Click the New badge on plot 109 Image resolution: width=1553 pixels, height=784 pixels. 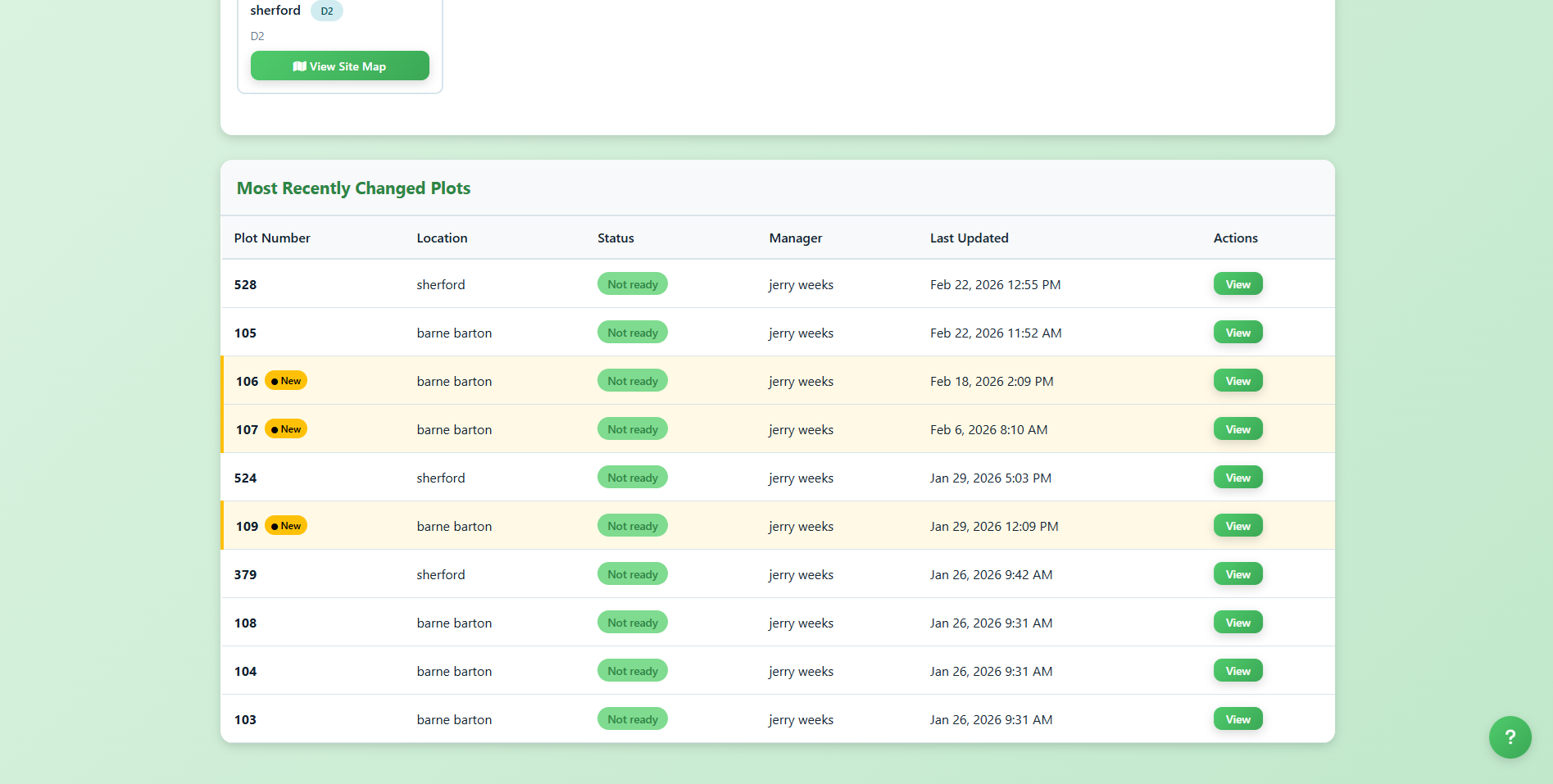coord(286,525)
